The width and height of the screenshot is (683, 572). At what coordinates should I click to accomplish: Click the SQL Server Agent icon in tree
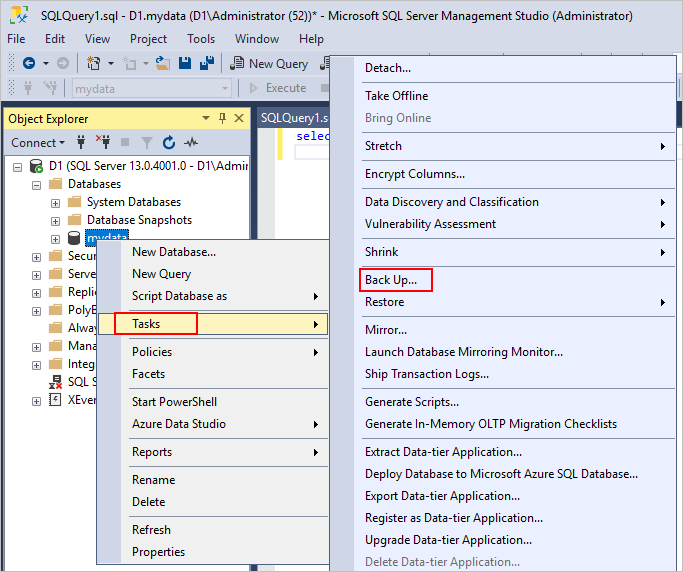[x=56, y=382]
